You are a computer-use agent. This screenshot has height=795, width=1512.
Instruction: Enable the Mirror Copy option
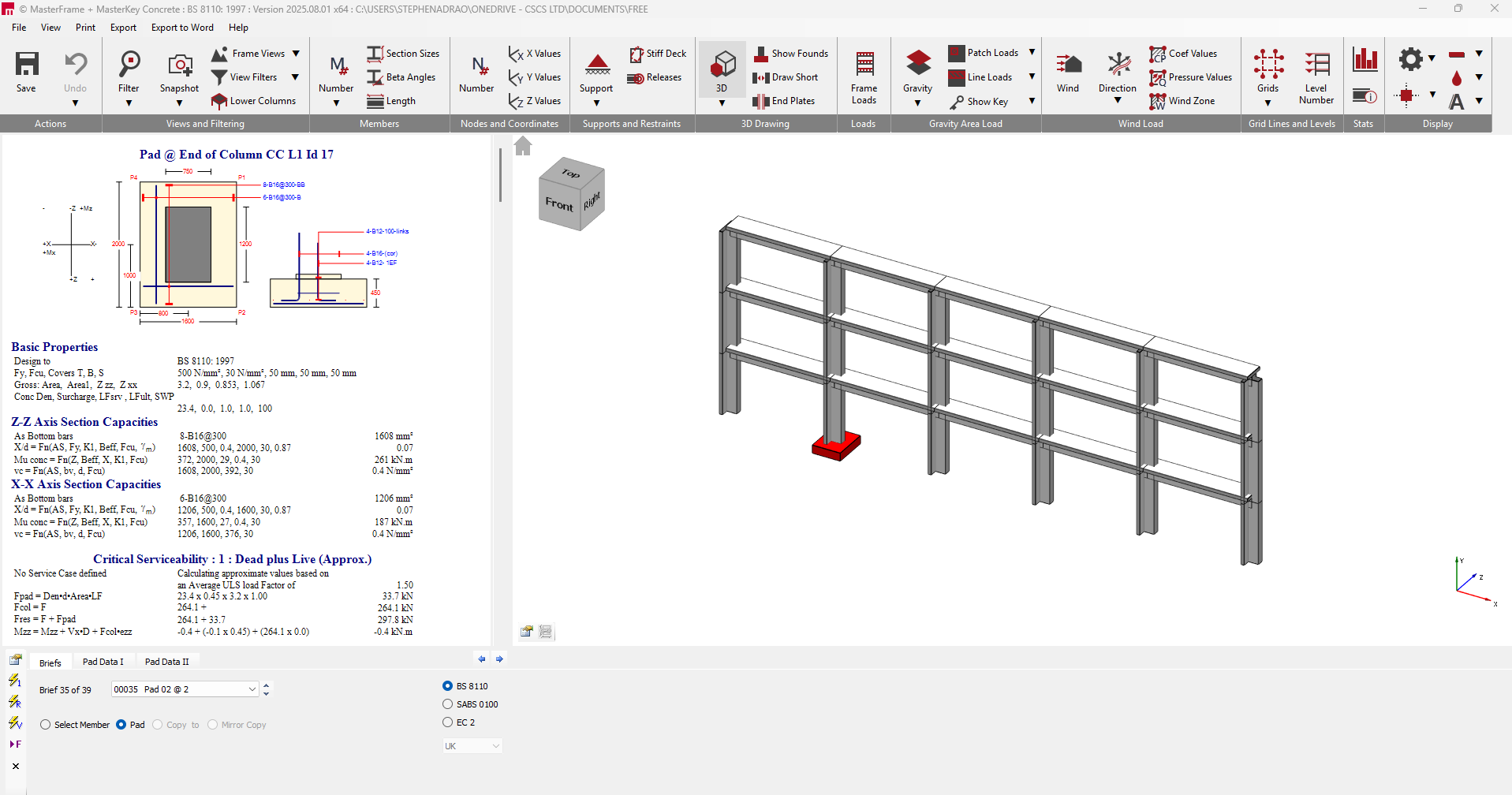click(211, 724)
